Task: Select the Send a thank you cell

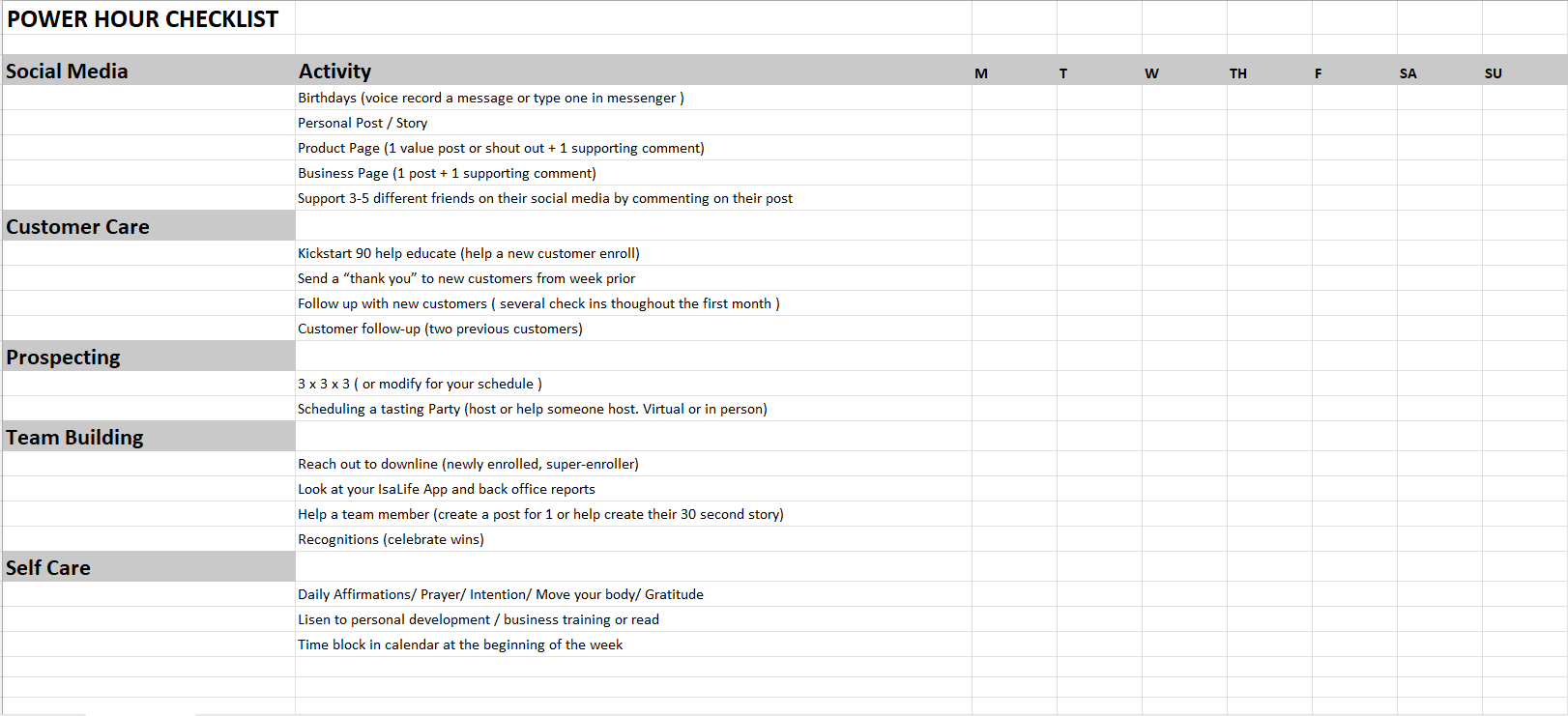Action: [633, 278]
